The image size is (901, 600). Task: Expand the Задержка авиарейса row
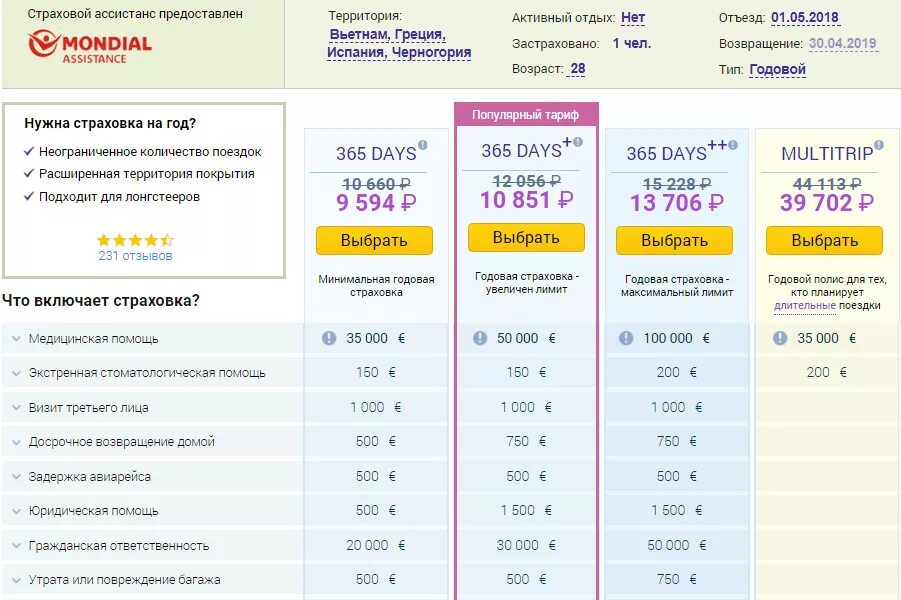(x=17, y=477)
